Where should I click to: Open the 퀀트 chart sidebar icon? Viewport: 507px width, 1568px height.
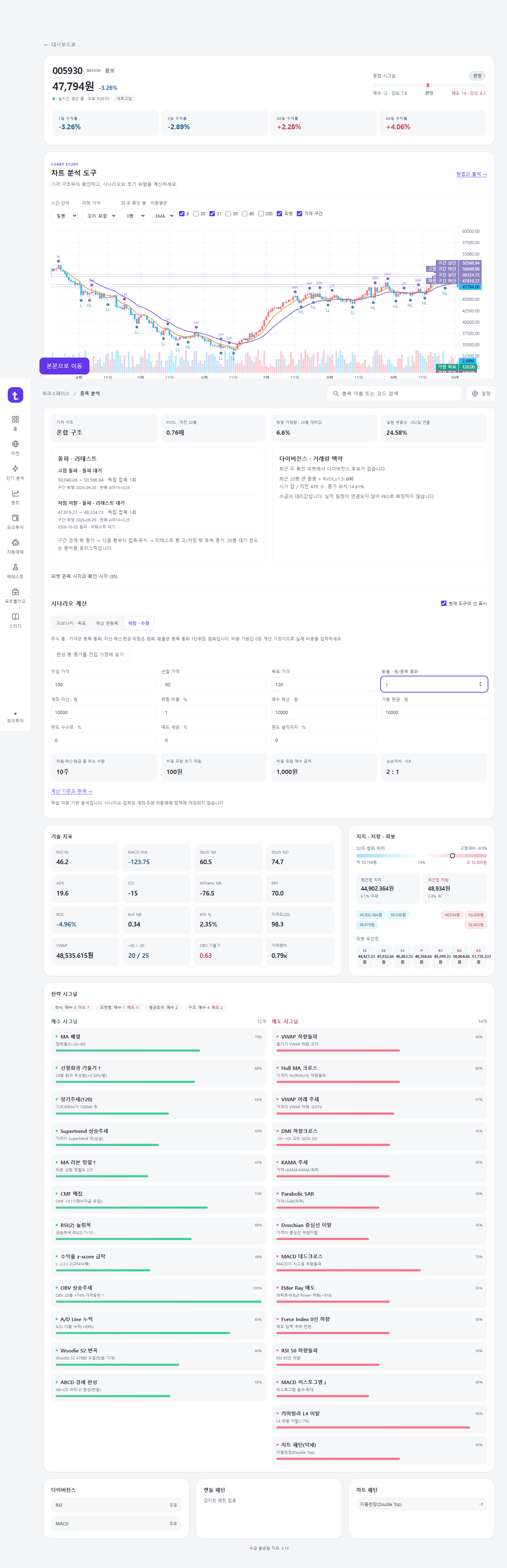coord(15,493)
